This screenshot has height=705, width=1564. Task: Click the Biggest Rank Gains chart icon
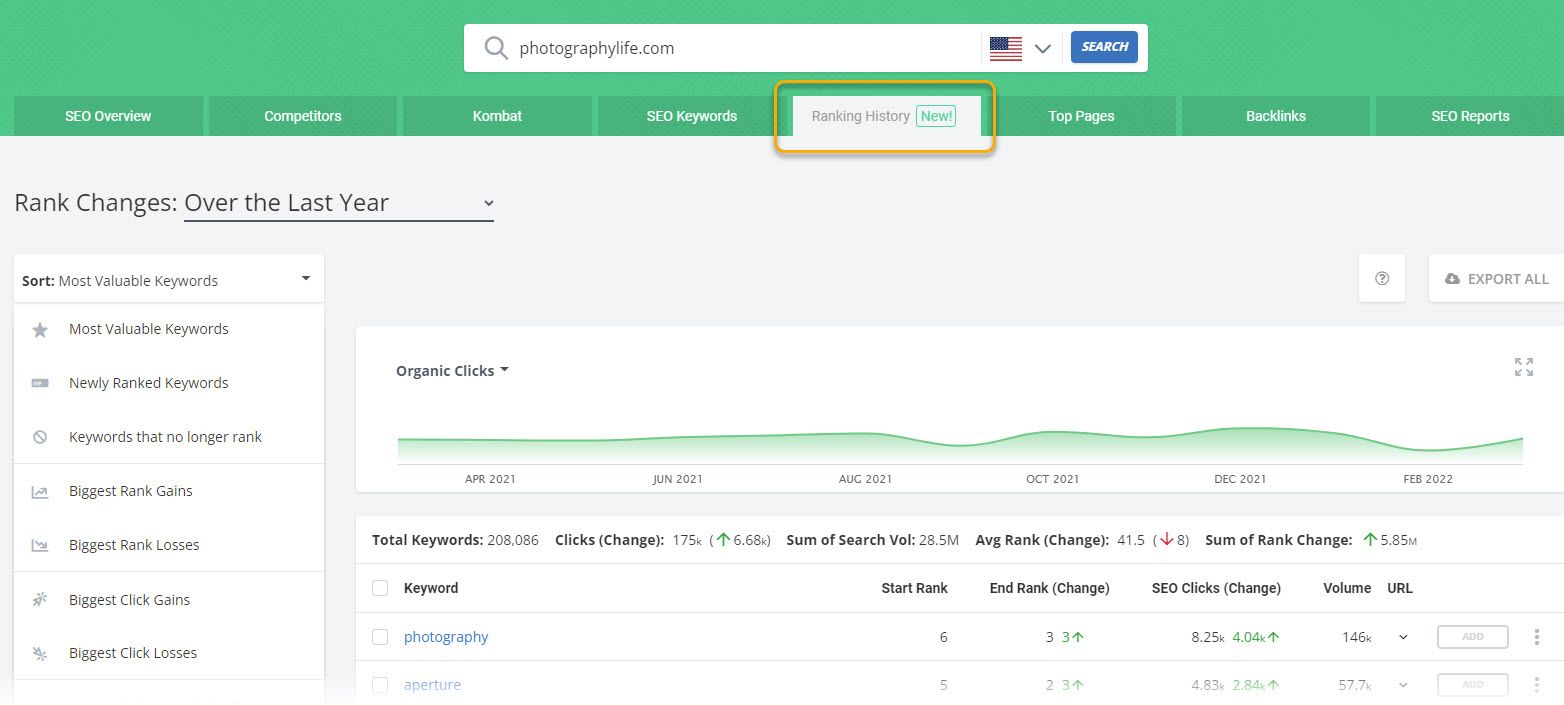click(40, 491)
